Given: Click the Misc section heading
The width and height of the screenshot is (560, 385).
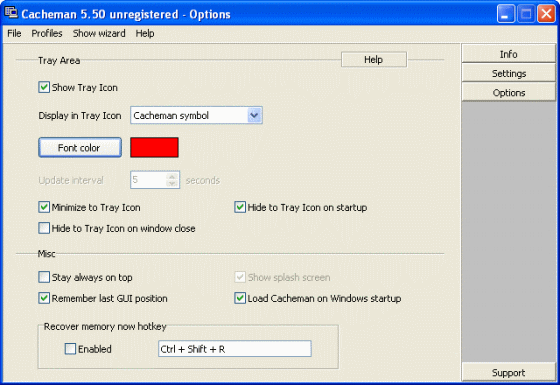Looking at the screenshot, I should coord(46,254).
